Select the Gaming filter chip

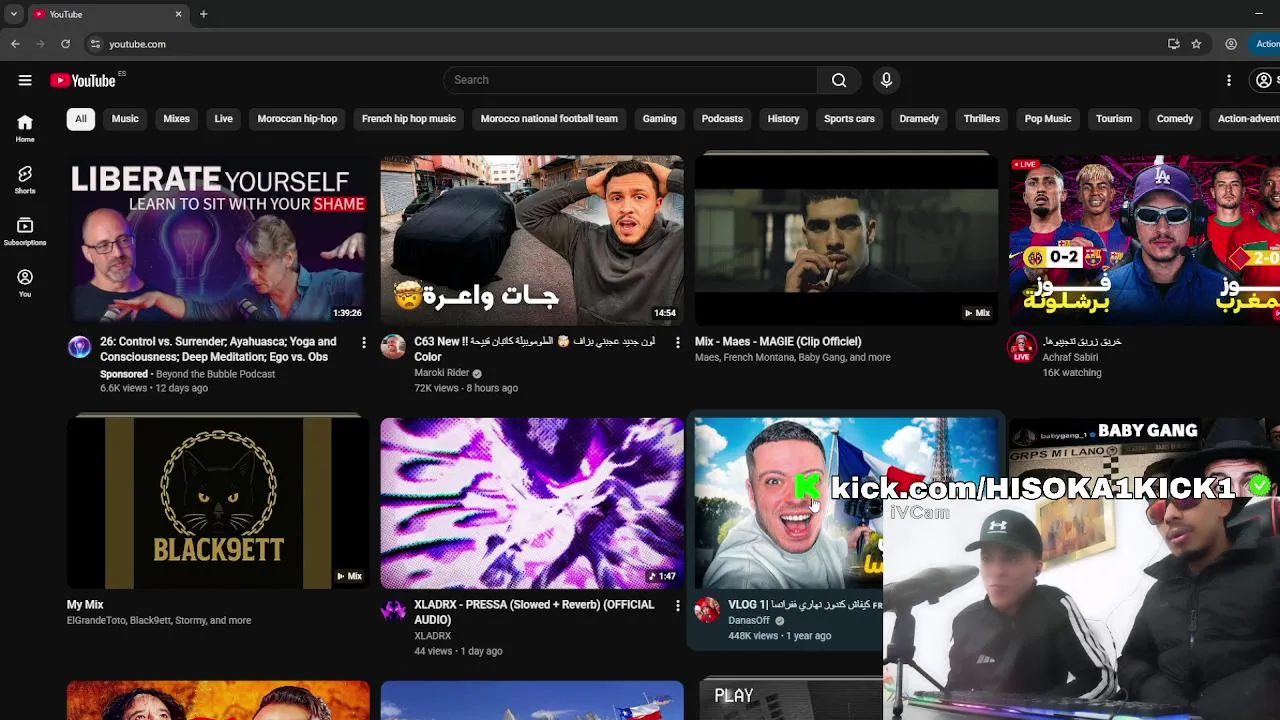[660, 119]
